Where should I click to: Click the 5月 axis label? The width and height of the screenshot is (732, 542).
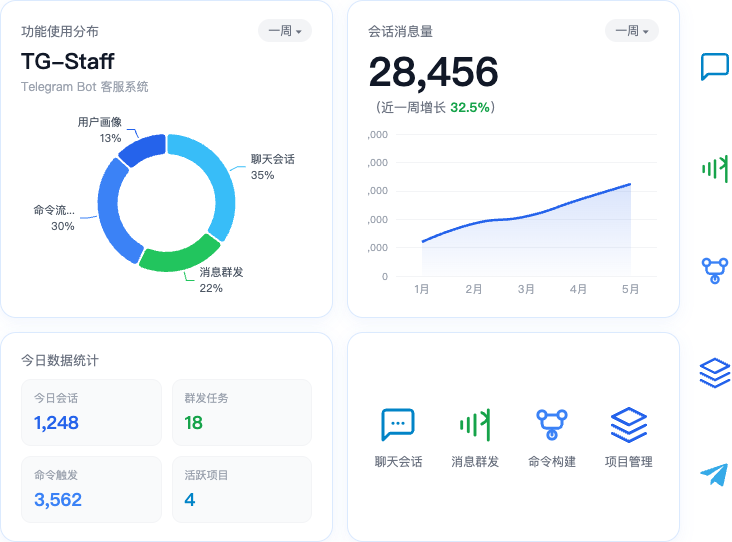tap(630, 289)
